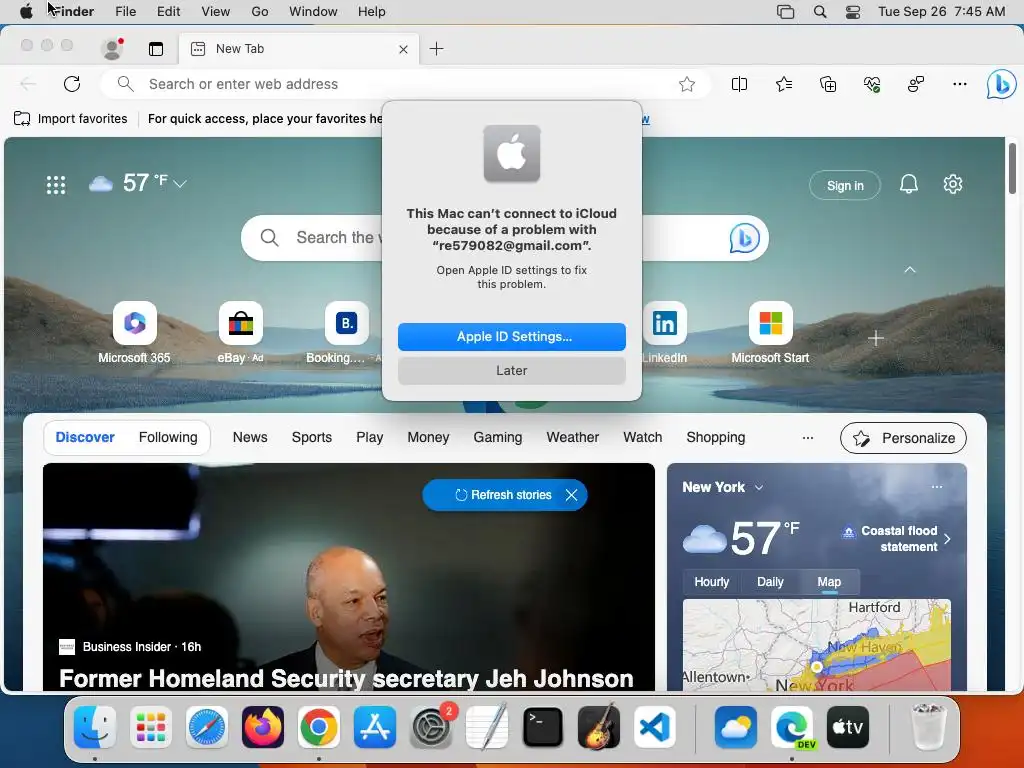Close the New Tab tab
This screenshot has width=1024, height=768.
404,49
